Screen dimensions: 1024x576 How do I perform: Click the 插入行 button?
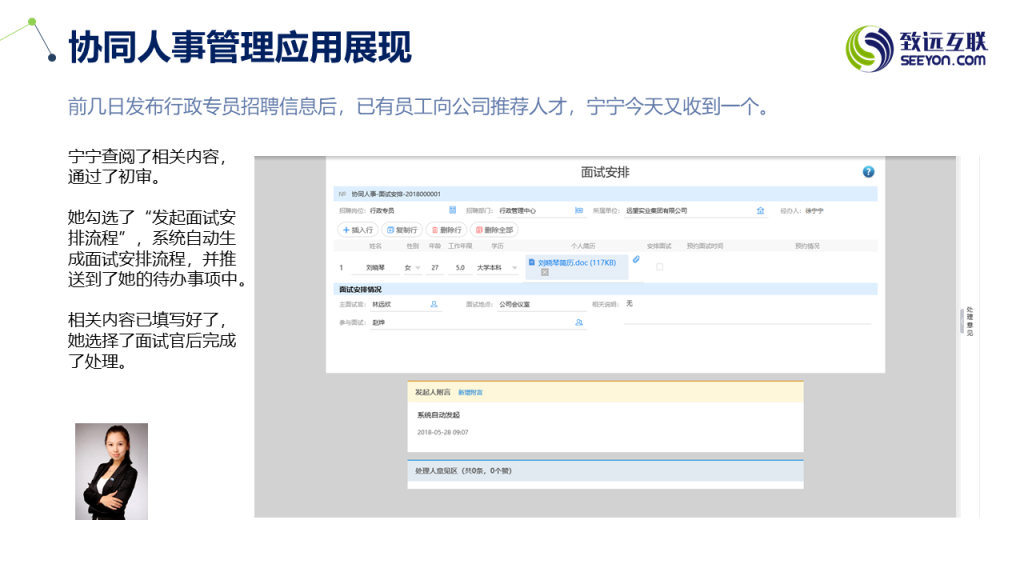(x=358, y=229)
